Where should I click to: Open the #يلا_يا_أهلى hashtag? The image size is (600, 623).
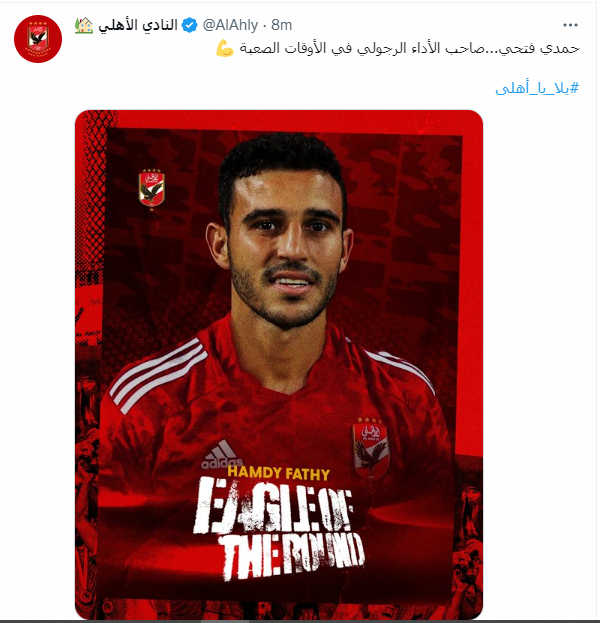tap(537, 88)
